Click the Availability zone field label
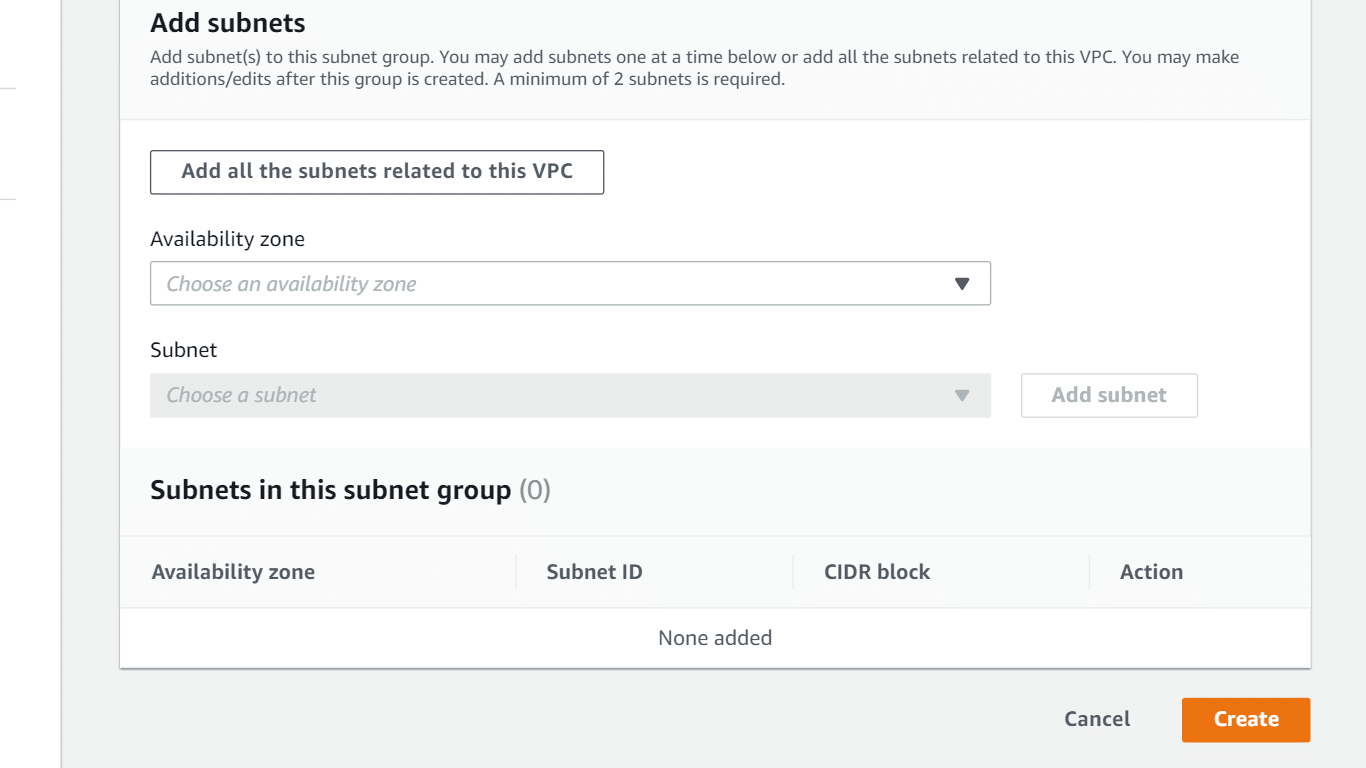1366x768 pixels. pos(227,239)
